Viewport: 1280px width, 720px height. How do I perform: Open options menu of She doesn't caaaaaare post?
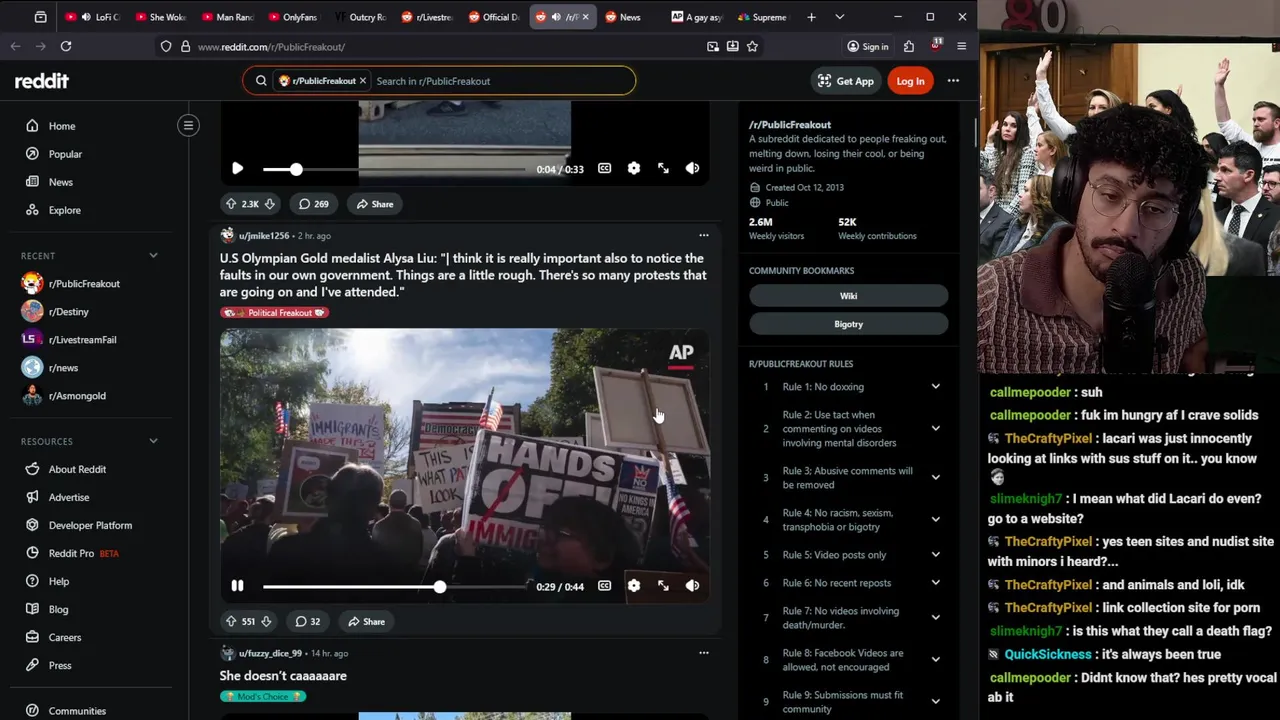(x=703, y=653)
